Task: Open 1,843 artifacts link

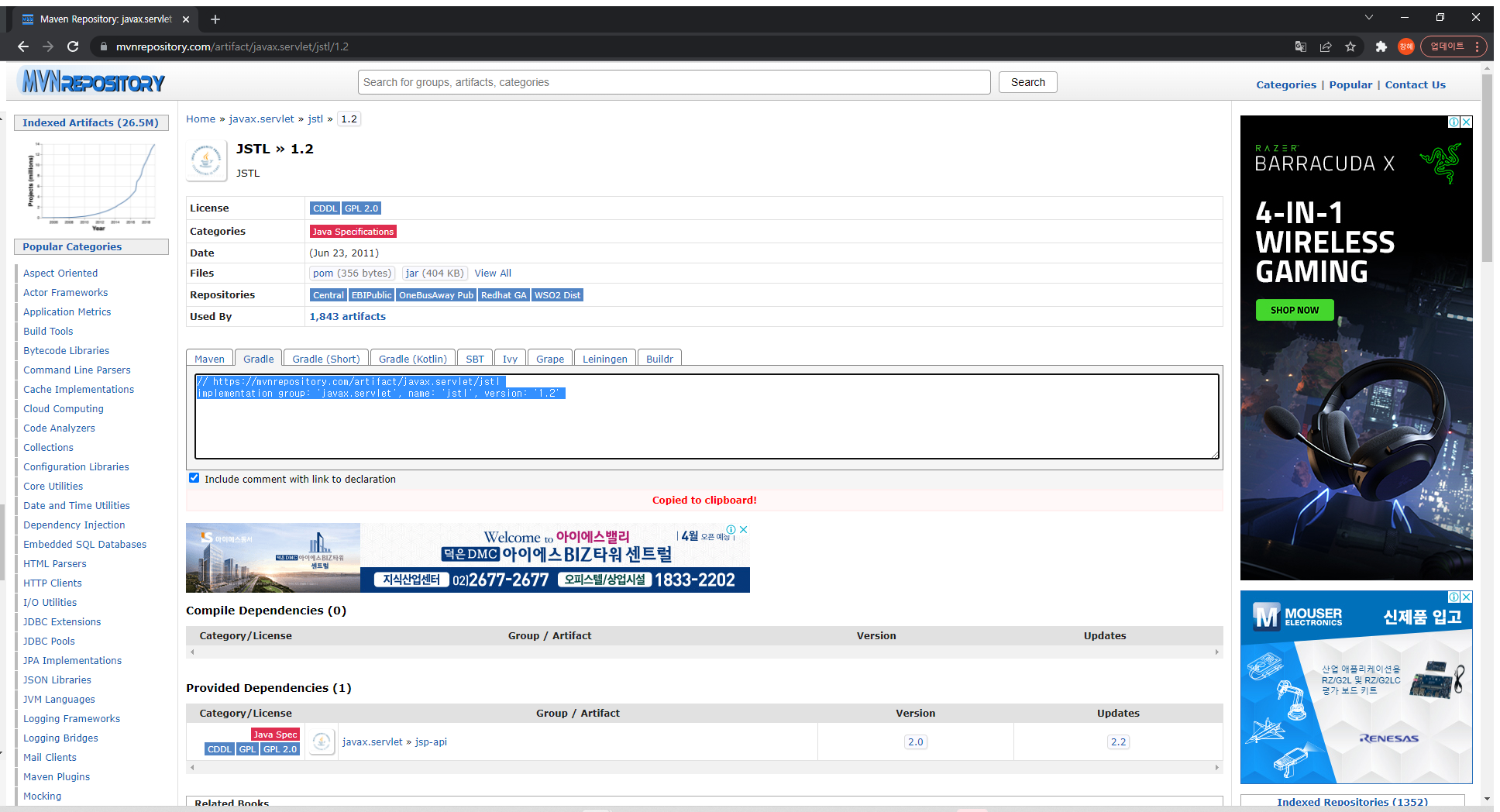Action: tap(347, 316)
